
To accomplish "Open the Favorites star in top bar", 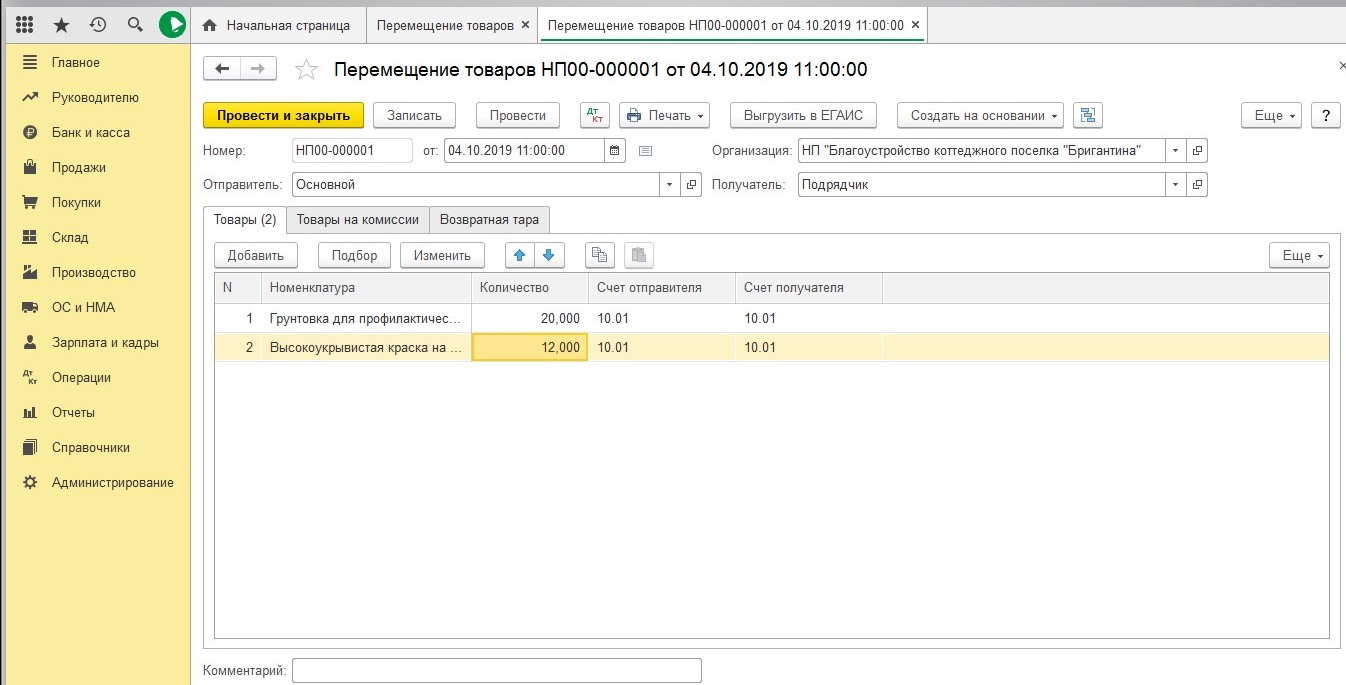I will pos(61,25).
